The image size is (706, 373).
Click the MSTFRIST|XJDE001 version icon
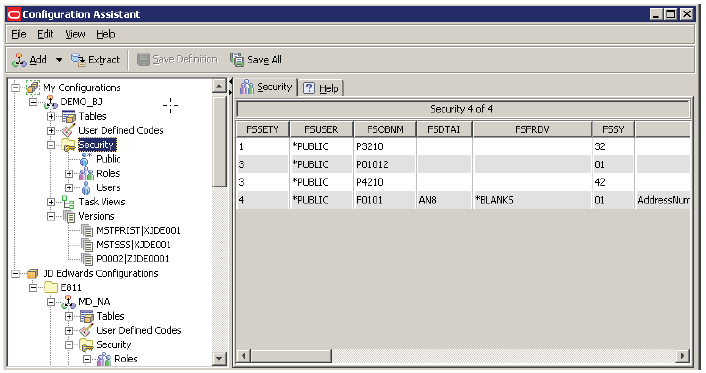[x=86, y=231]
